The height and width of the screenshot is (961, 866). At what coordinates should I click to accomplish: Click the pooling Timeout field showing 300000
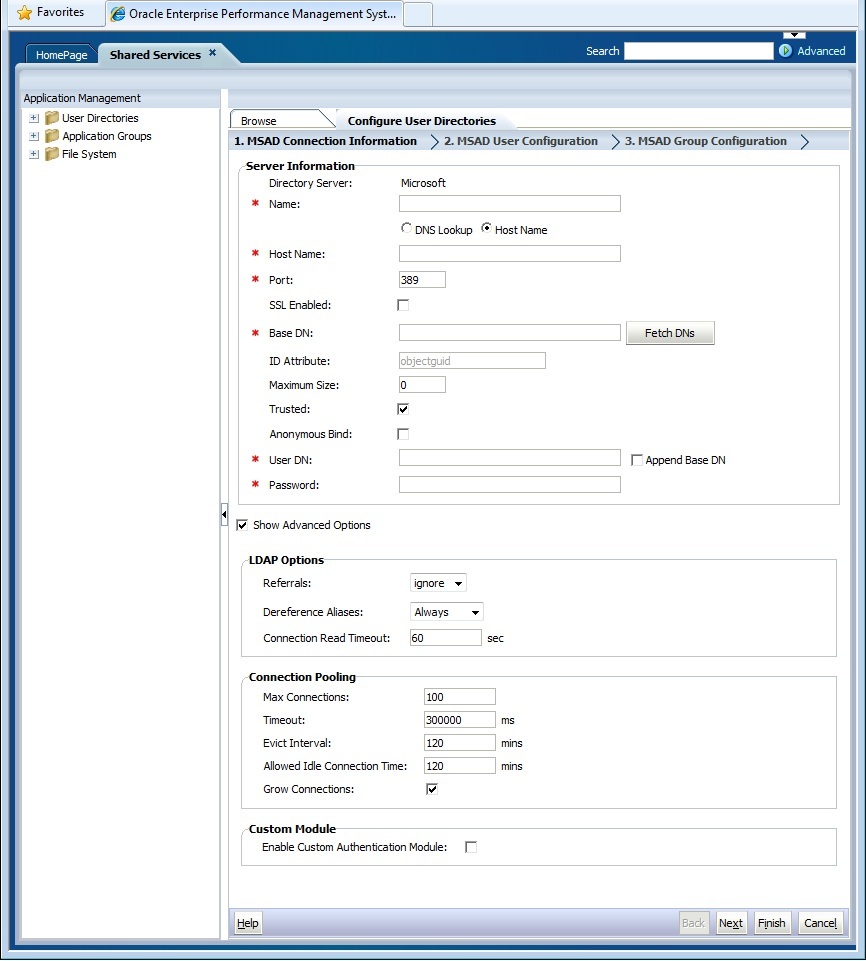coord(460,720)
